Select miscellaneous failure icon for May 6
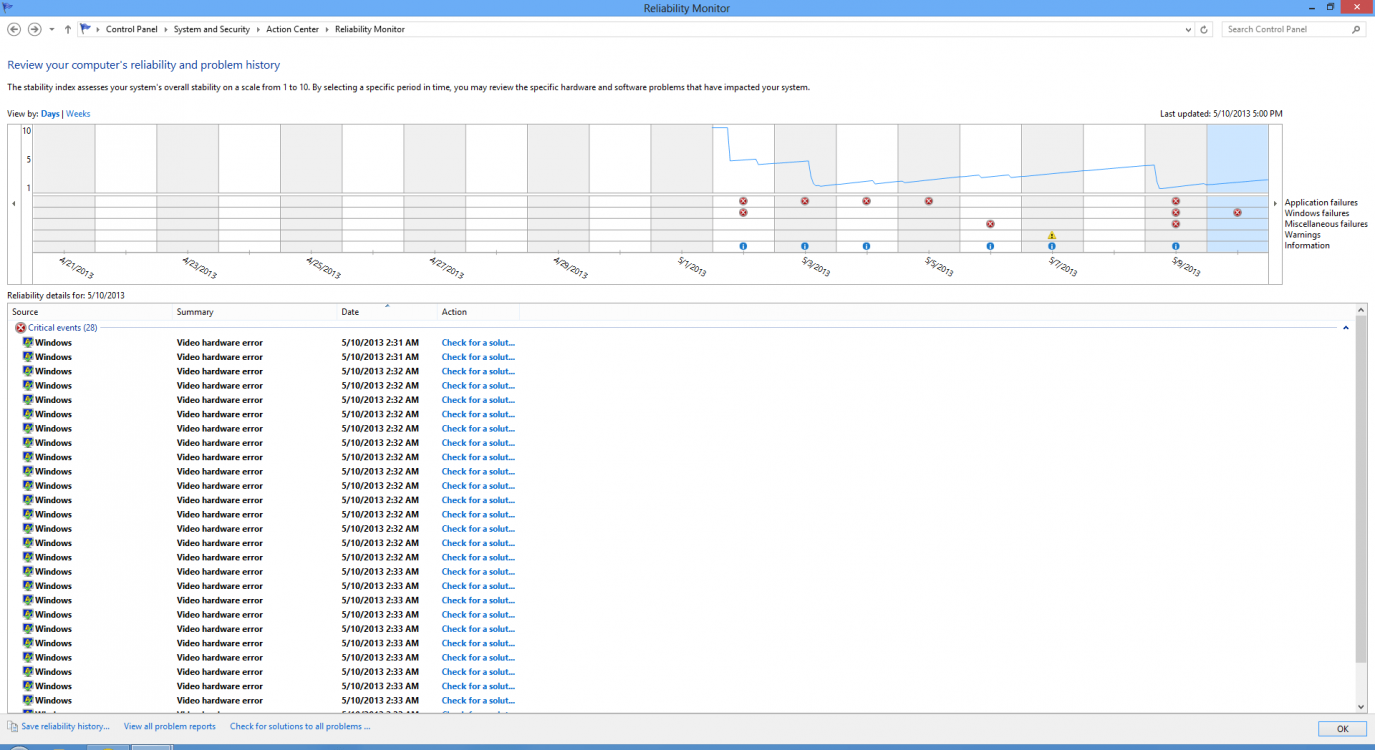Screen dimensions: 1375x750 click(990, 224)
